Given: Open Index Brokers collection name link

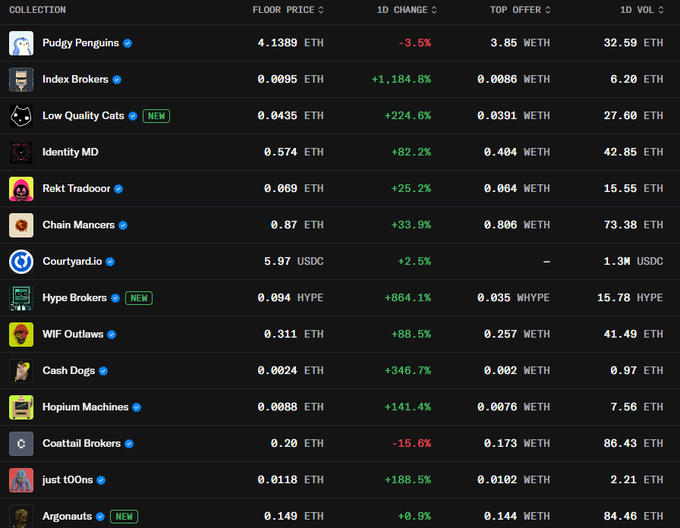Looking at the screenshot, I should coord(75,79).
